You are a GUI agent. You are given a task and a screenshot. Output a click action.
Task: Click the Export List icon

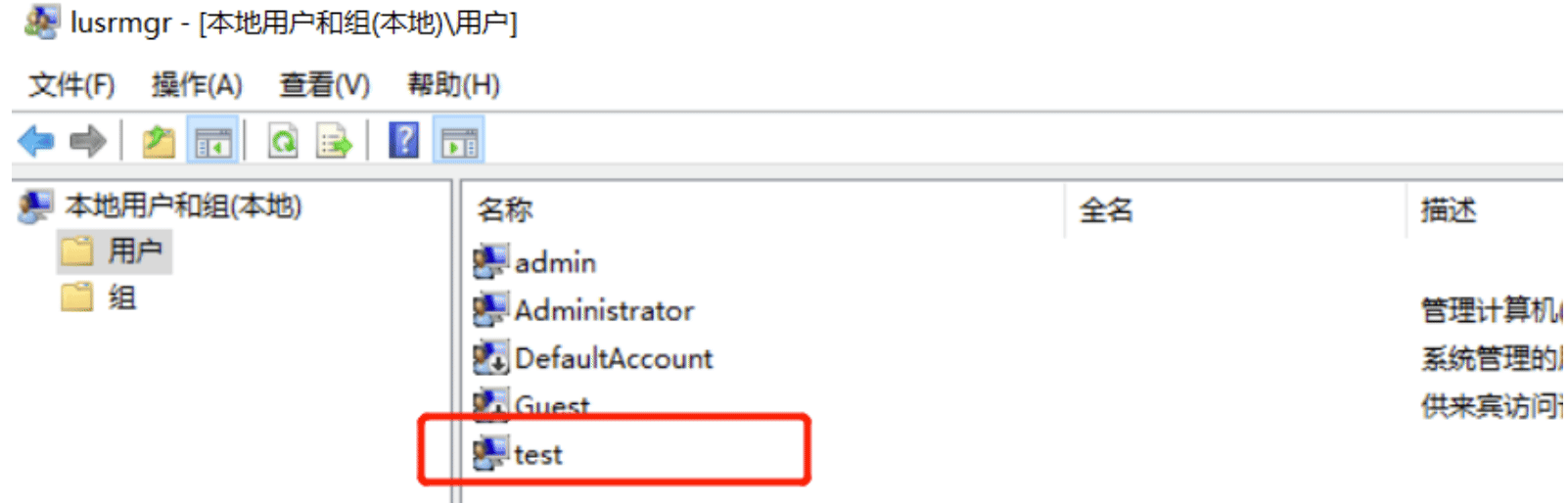pos(334,142)
